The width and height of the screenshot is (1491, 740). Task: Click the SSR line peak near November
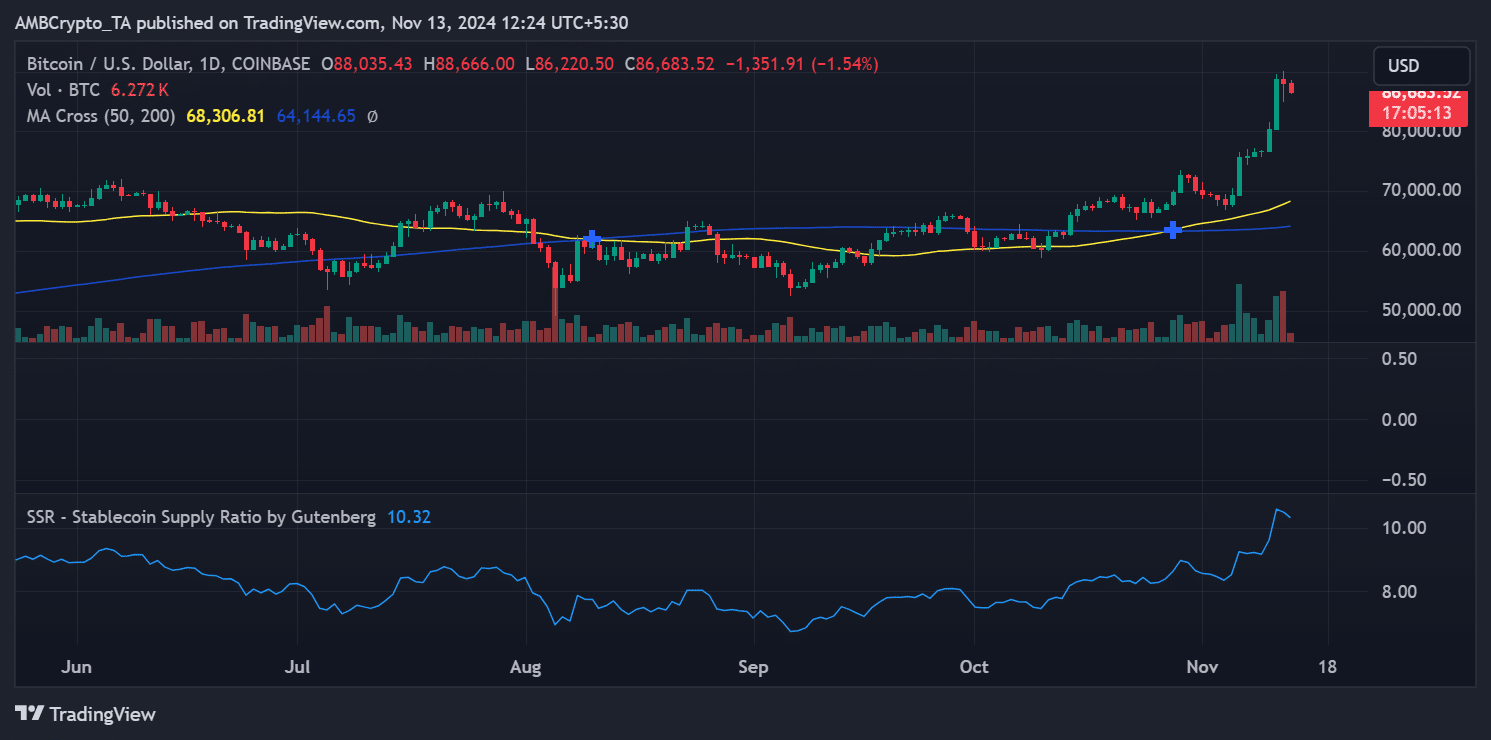[x=1278, y=511]
